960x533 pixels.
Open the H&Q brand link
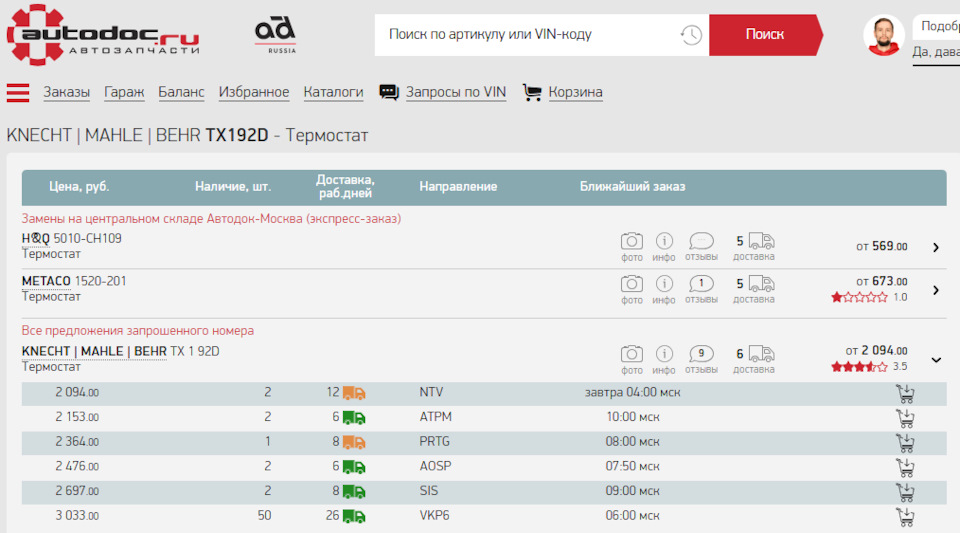coord(36,239)
